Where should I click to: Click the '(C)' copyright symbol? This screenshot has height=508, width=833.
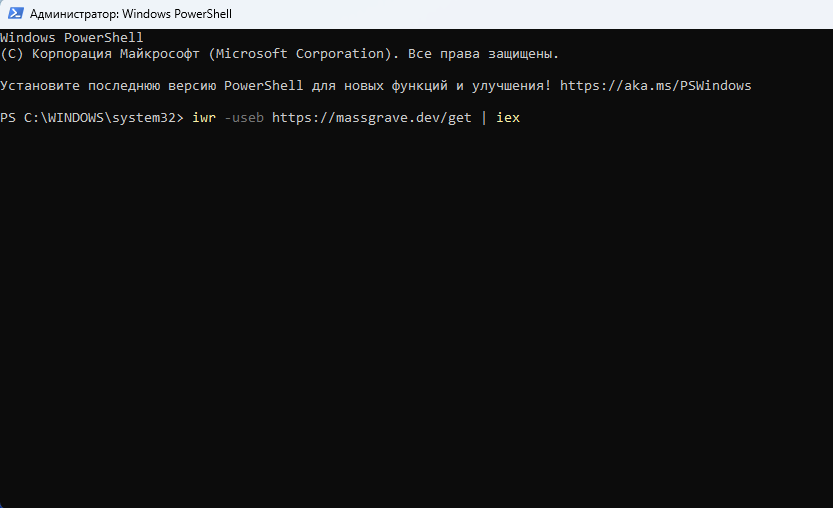pos(12,54)
